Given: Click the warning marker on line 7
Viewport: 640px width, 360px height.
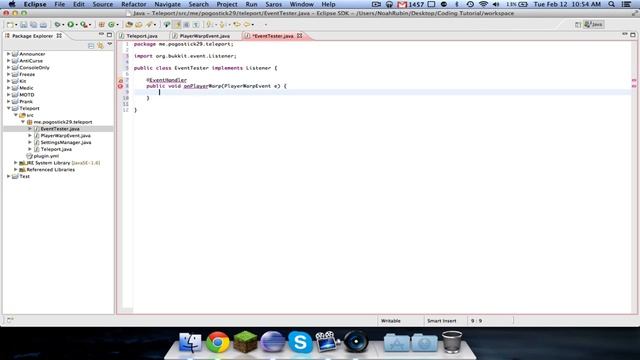Looking at the screenshot, I should (120, 80).
